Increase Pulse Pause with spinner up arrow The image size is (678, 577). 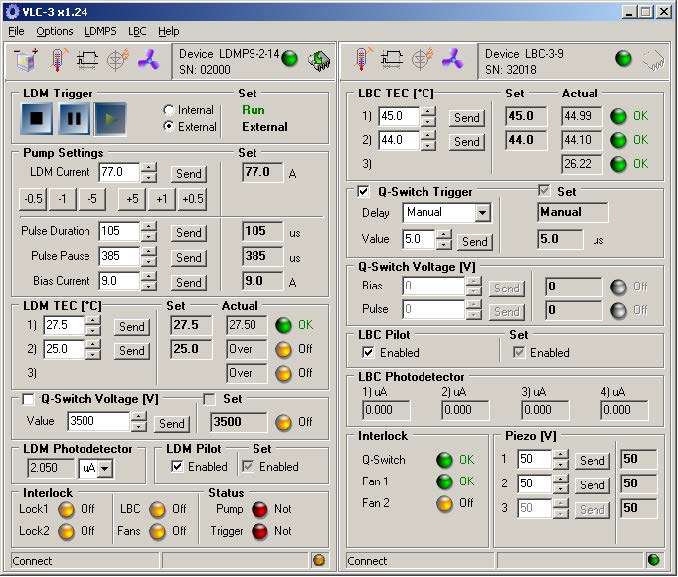pyautogui.click(x=149, y=251)
